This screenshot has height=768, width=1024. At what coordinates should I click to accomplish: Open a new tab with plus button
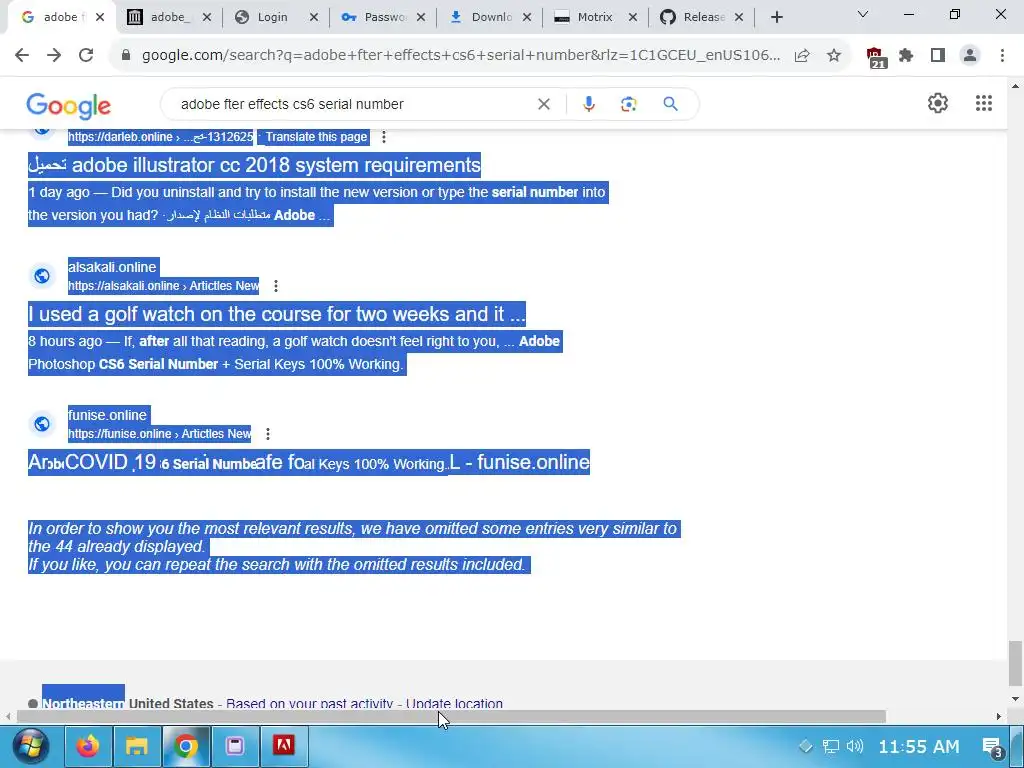click(x=776, y=18)
